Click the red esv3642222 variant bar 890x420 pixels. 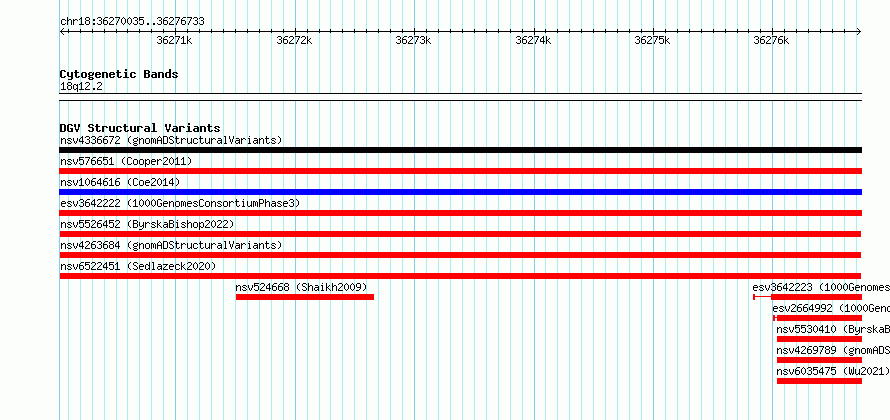point(461,213)
